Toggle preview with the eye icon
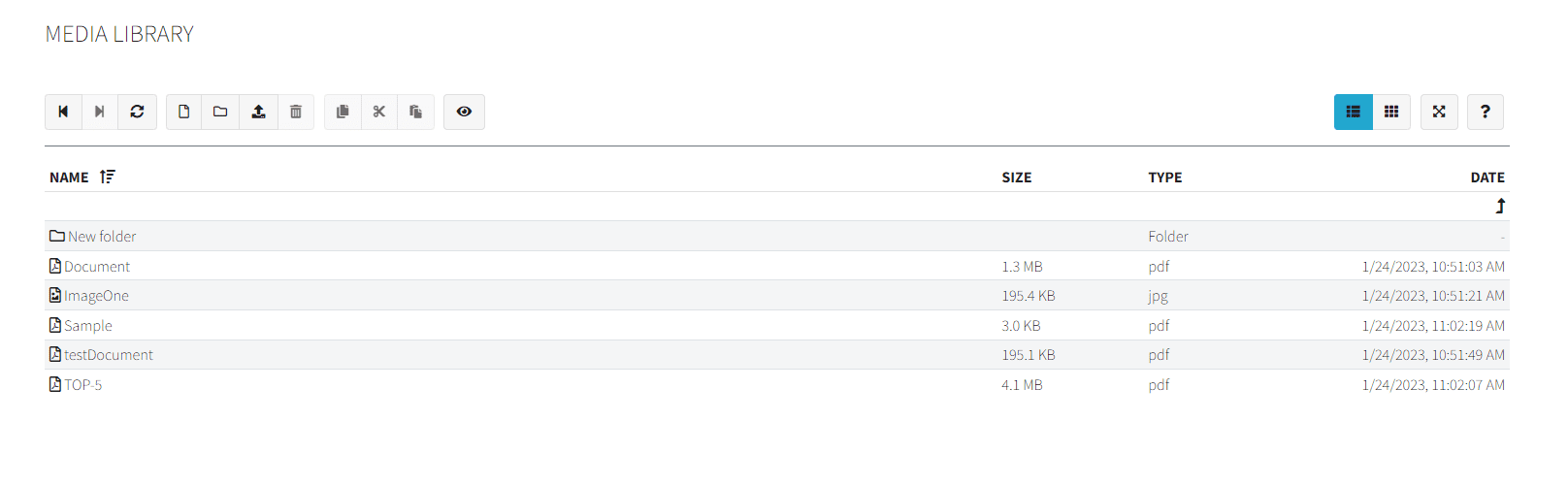The width and height of the screenshot is (1568, 486). [x=464, y=112]
